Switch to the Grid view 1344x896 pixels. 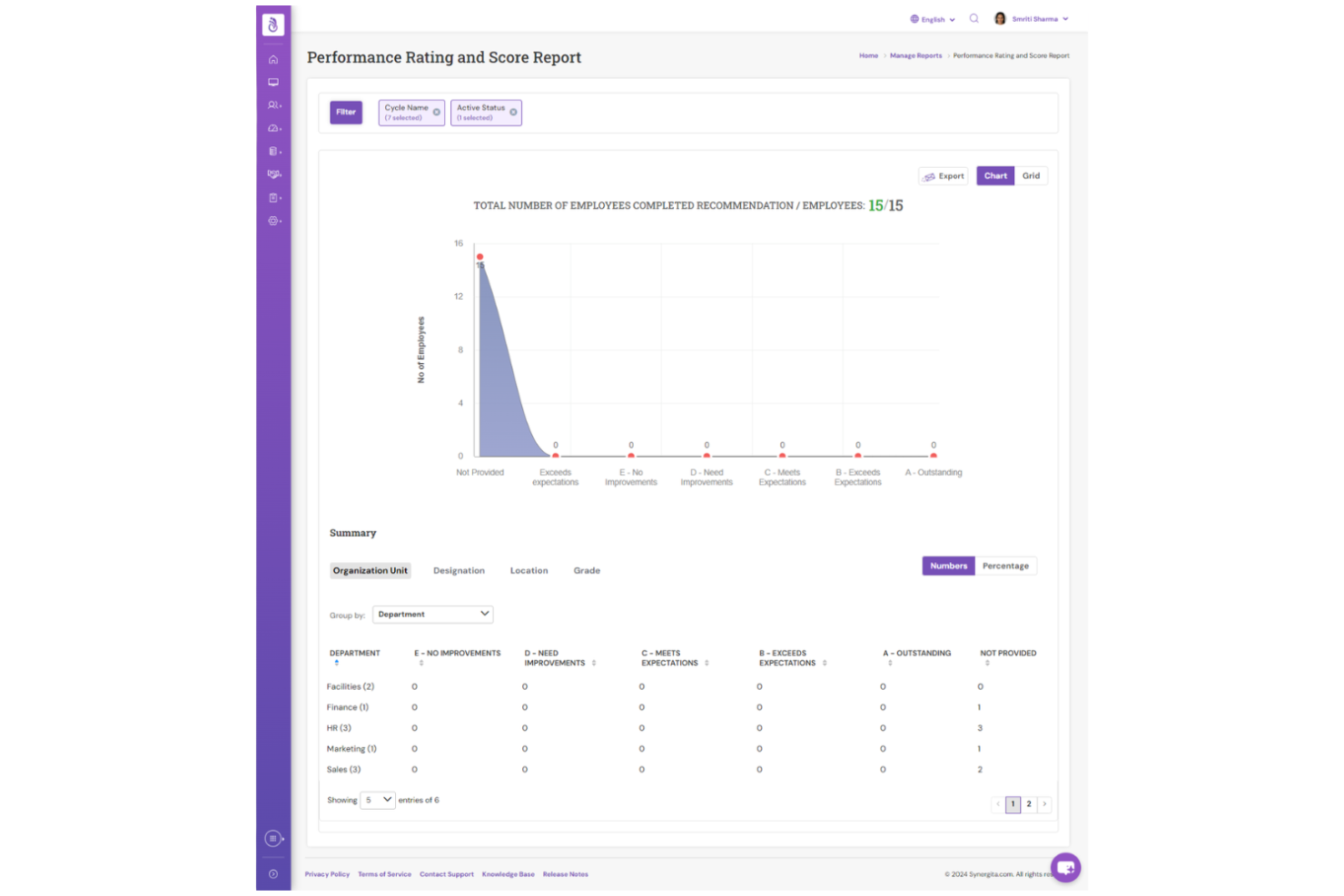click(1031, 175)
